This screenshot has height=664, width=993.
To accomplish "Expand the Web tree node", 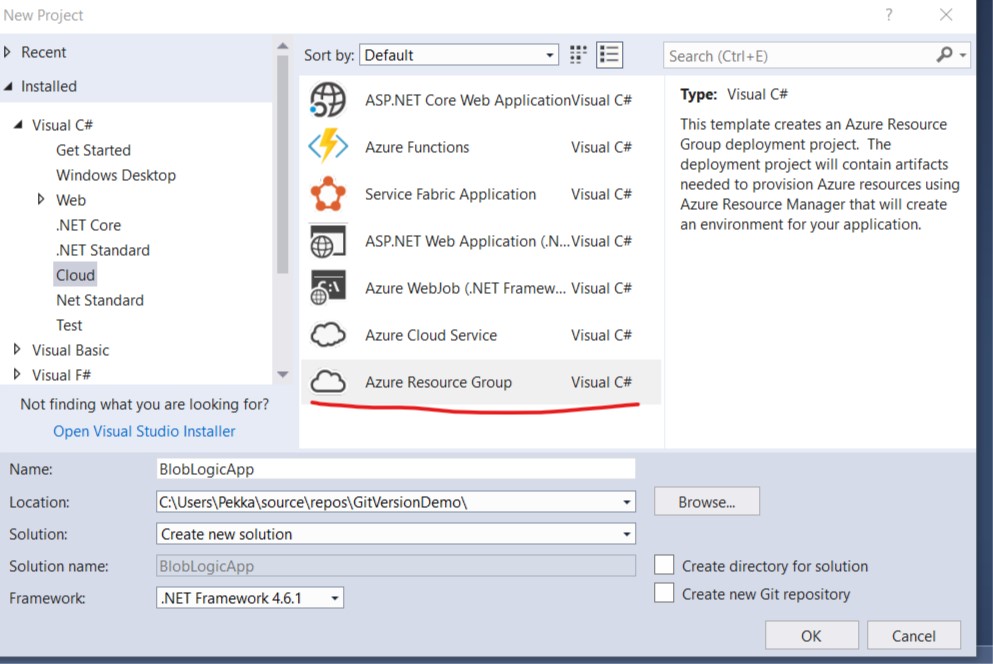I will point(41,200).
